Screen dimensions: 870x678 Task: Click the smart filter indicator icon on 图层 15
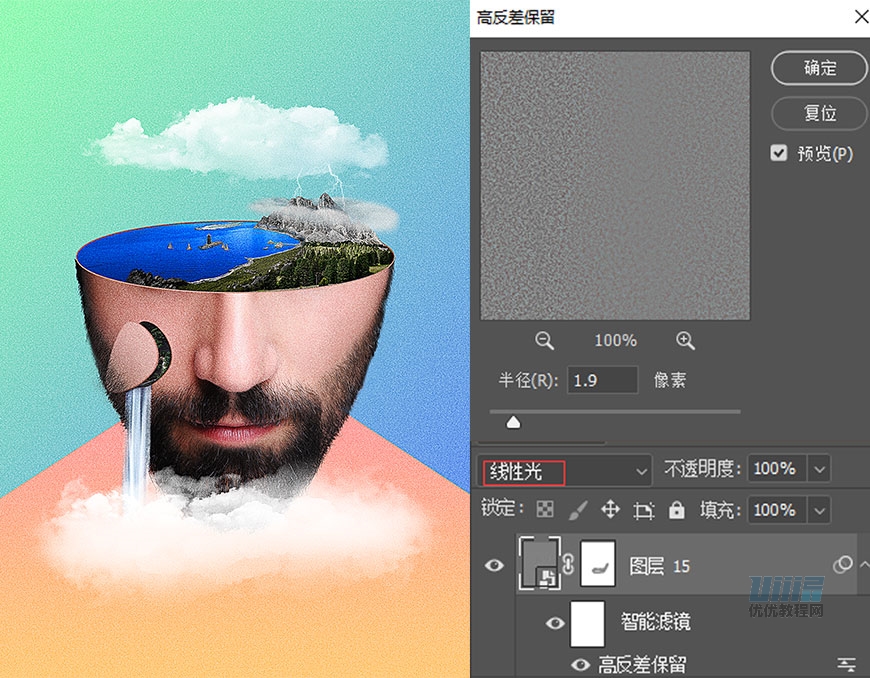843,565
